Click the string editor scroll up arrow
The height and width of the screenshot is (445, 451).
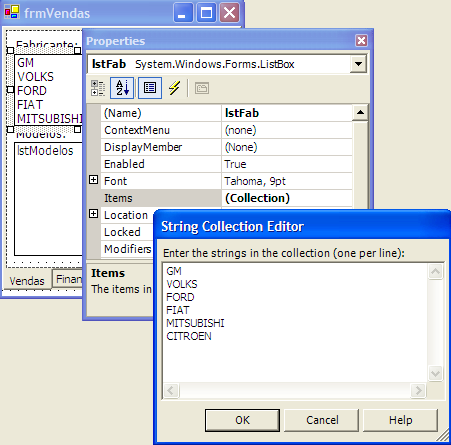coord(435,271)
